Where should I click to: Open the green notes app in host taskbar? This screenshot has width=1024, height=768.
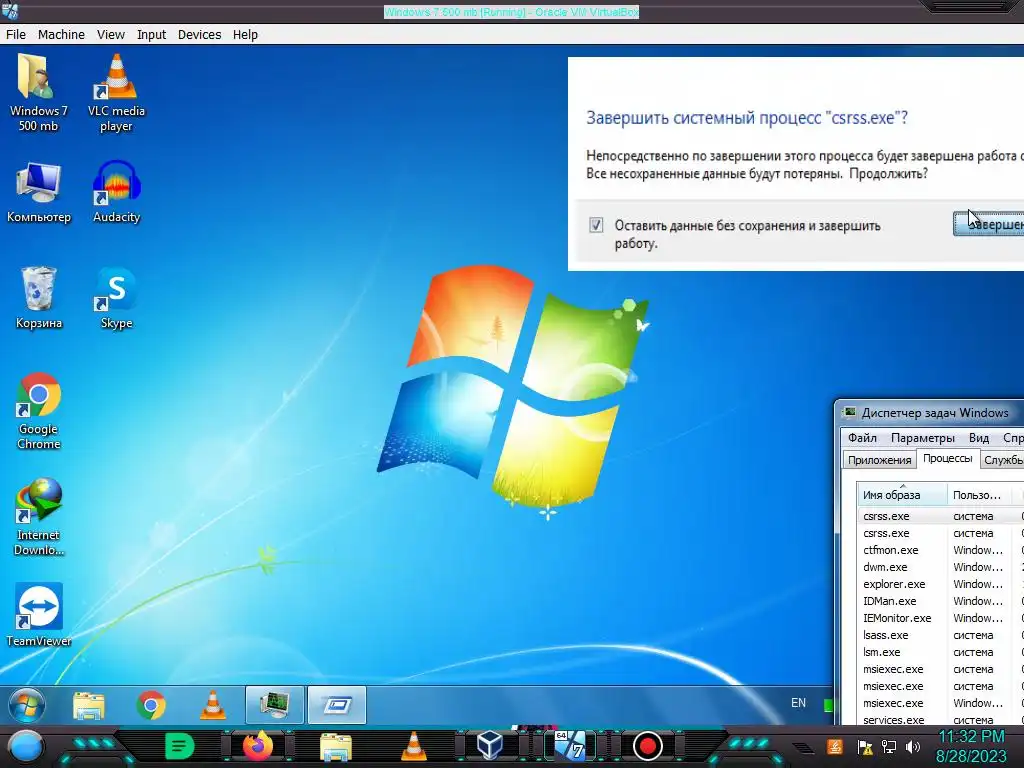[x=180, y=746]
